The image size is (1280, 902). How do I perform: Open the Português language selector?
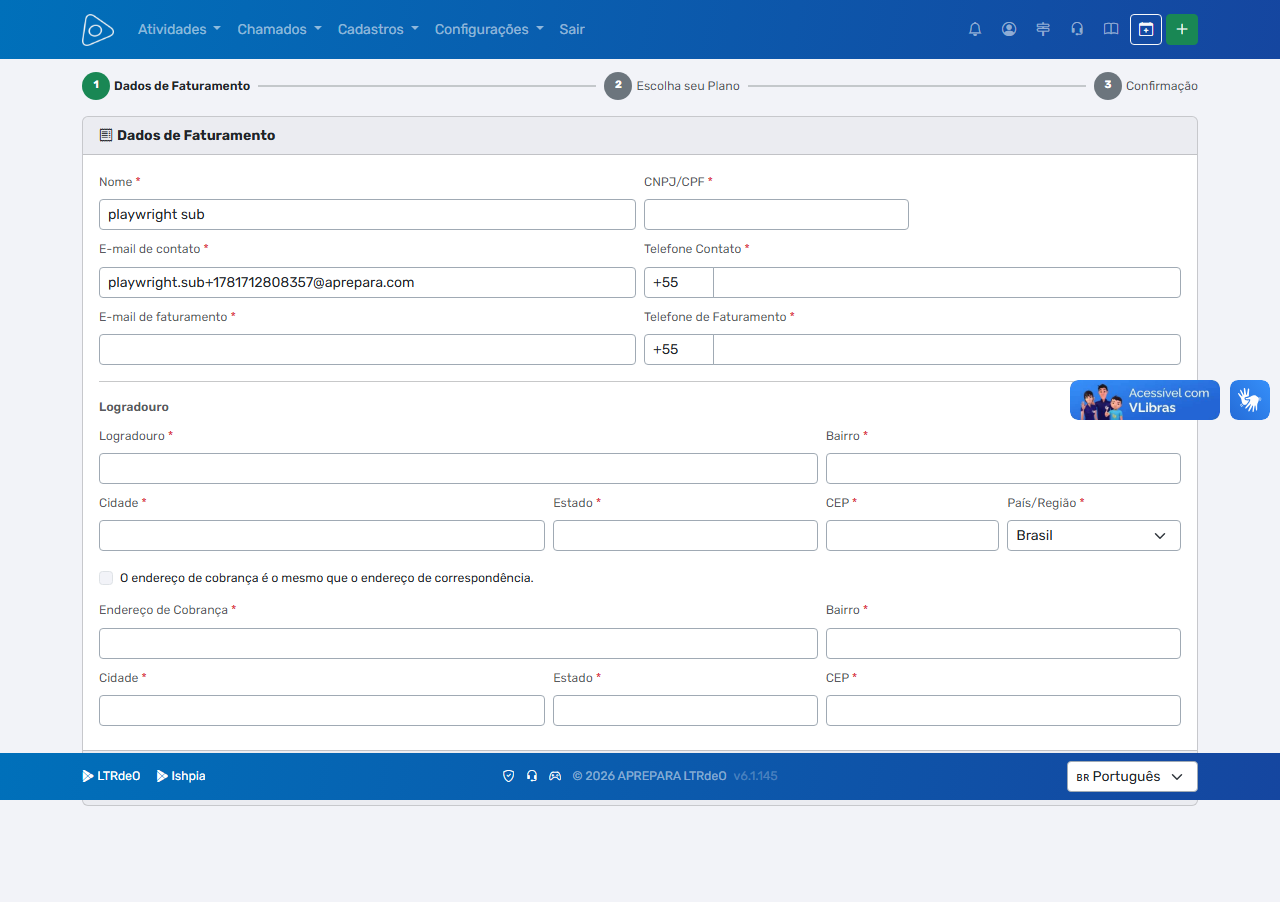1132,776
